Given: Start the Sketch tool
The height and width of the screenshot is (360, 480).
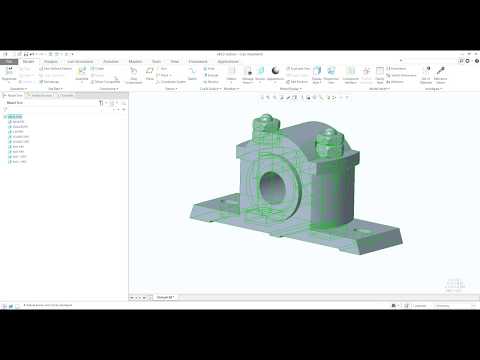Looking at the screenshot, I should (x=192, y=73).
